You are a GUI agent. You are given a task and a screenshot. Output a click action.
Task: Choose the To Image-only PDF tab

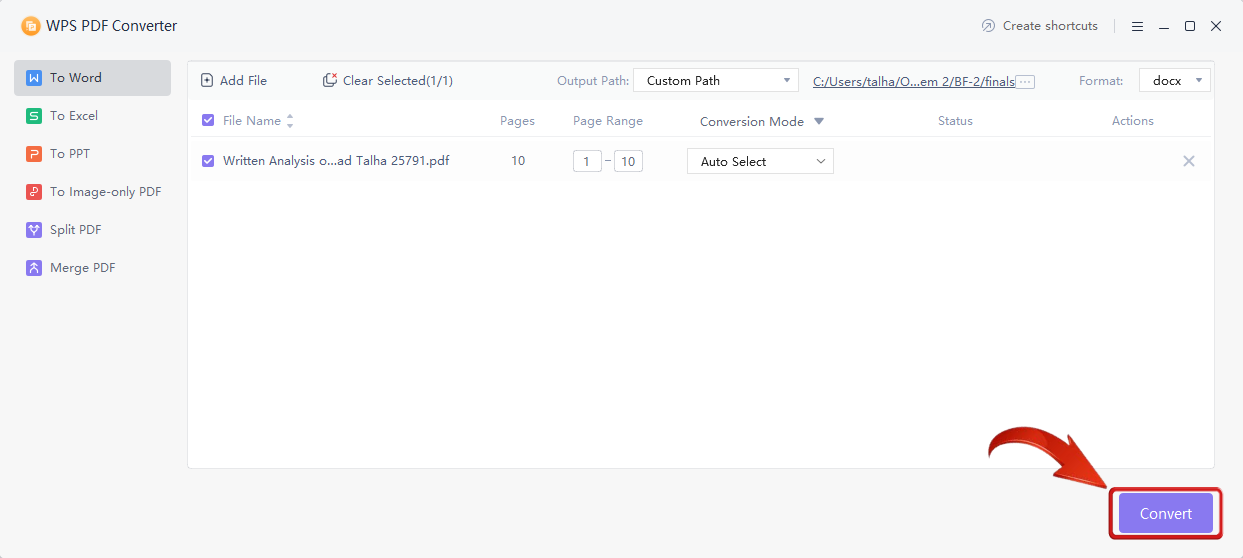[x=92, y=192]
